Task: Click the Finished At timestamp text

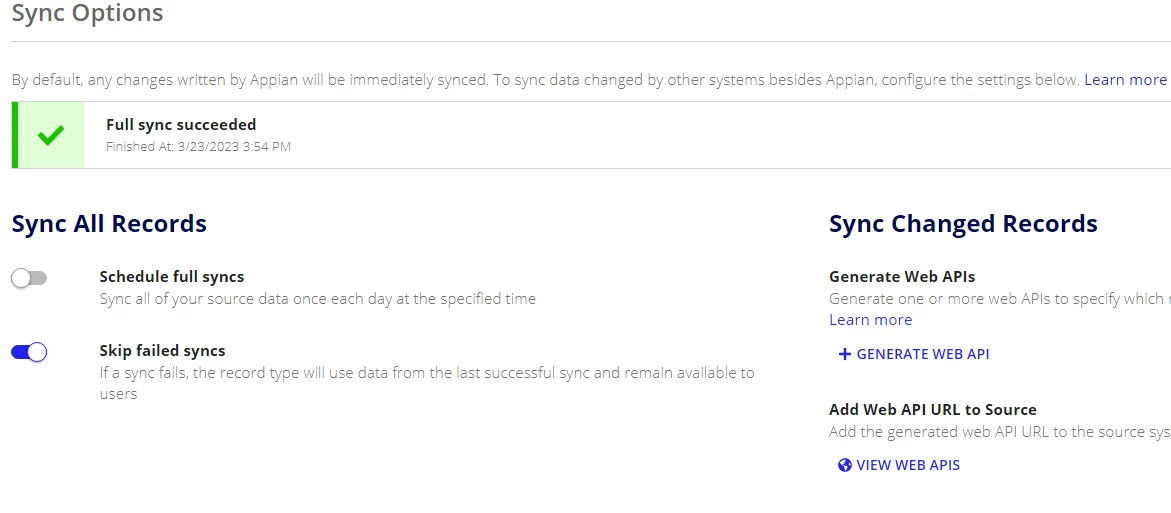Action: point(198,147)
